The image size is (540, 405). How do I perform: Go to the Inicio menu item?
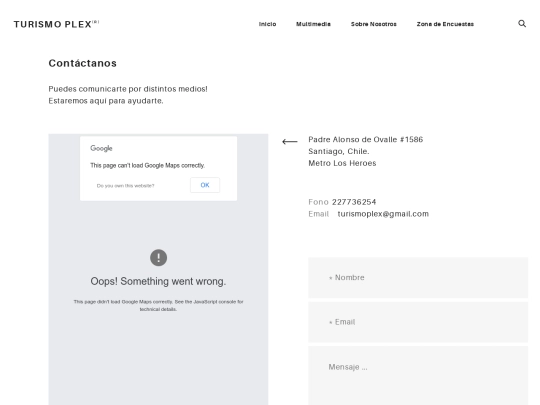[x=268, y=24]
